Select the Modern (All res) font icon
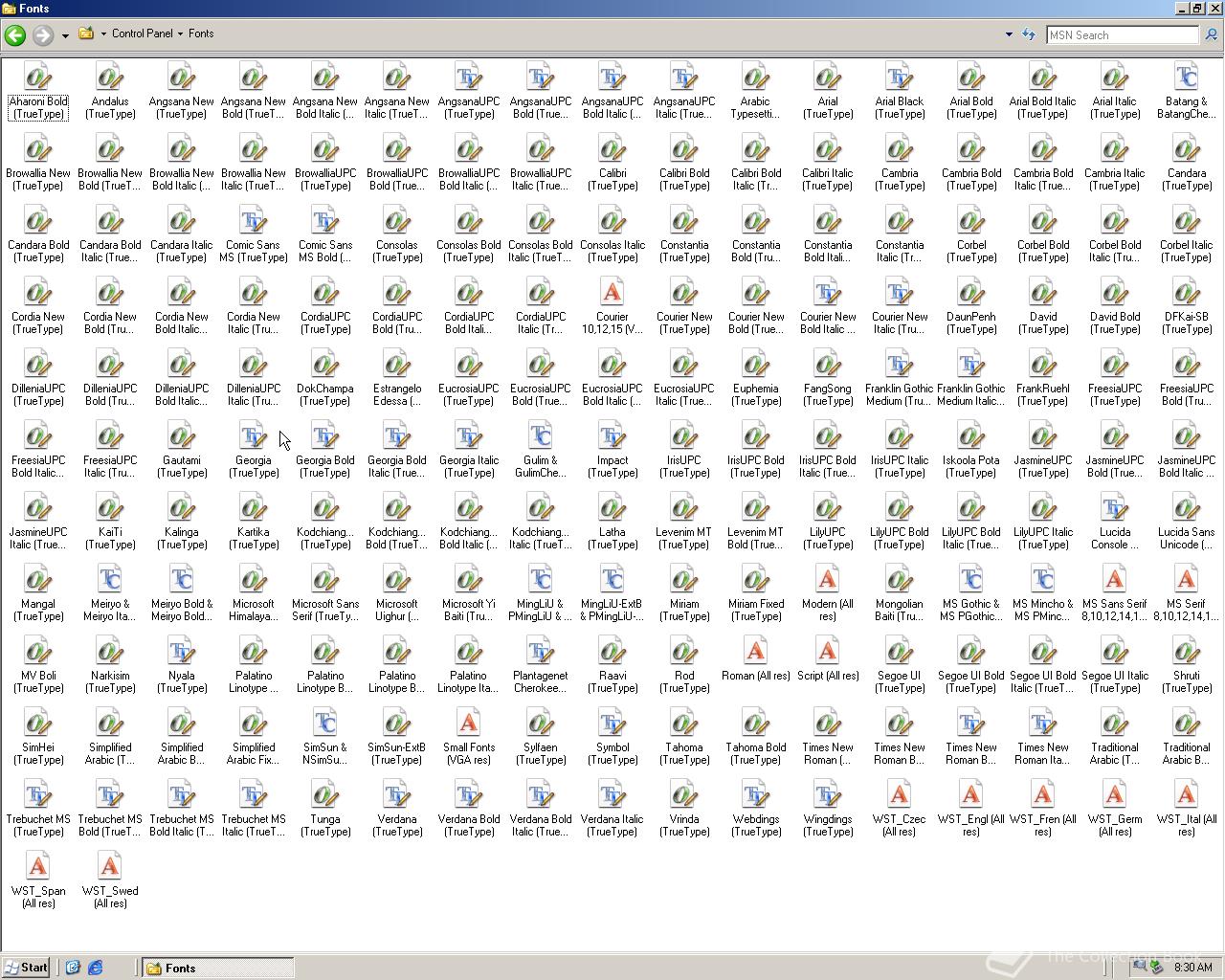The image size is (1225, 980). coord(828,579)
